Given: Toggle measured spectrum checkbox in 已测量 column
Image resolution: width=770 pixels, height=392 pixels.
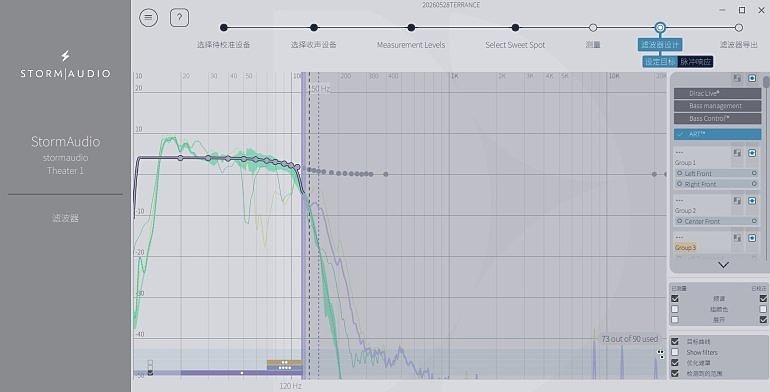Looking at the screenshot, I should pos(675,299).
